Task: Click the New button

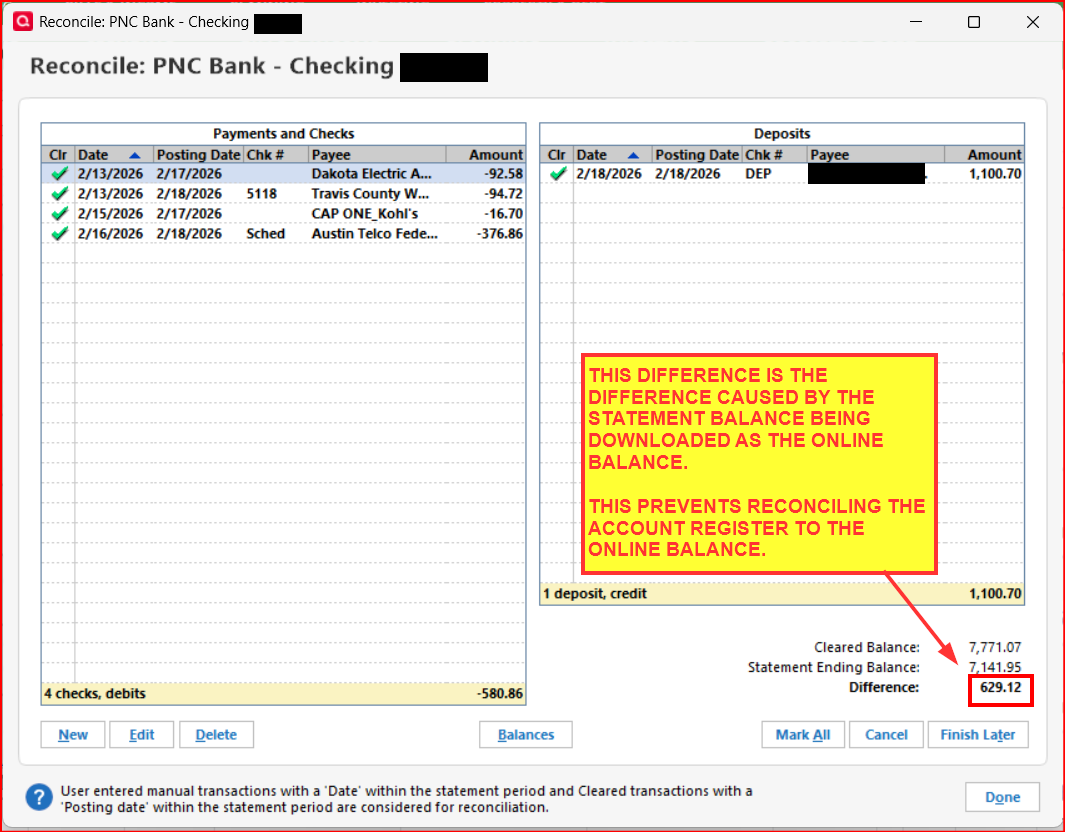Action: click(73, 735)
